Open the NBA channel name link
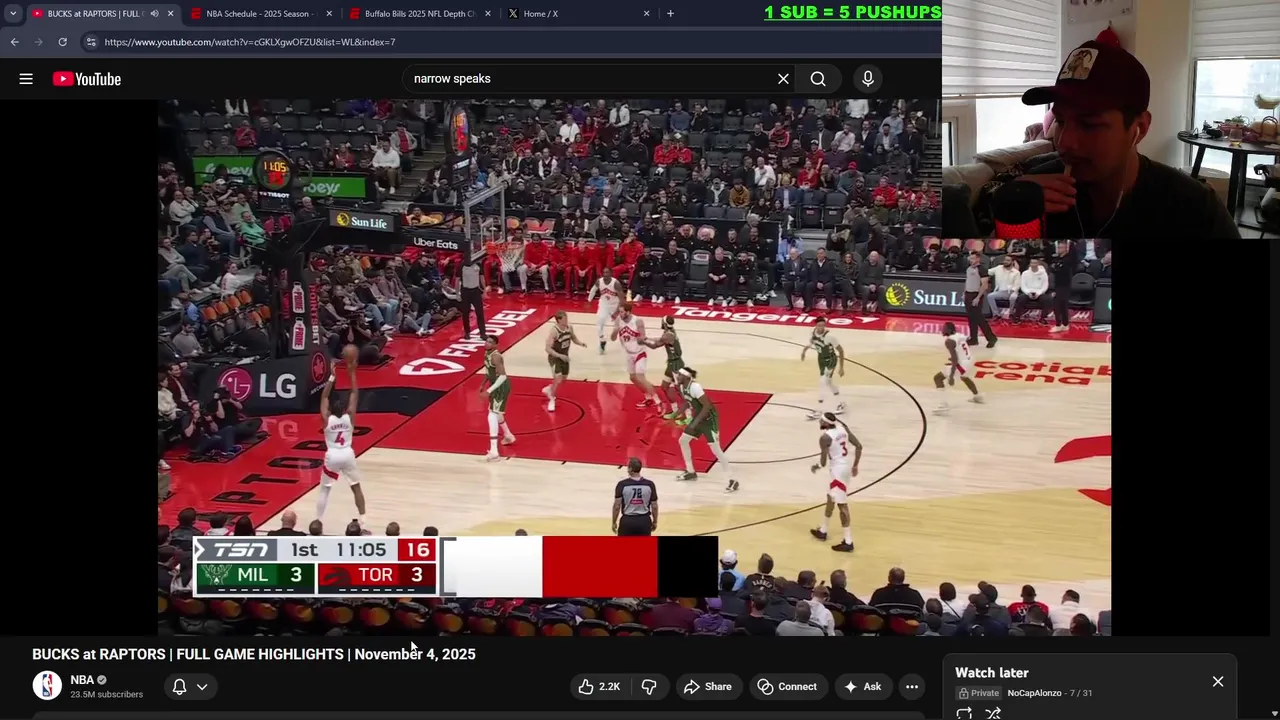This screenshot has width=1280, height=720. 82,680
